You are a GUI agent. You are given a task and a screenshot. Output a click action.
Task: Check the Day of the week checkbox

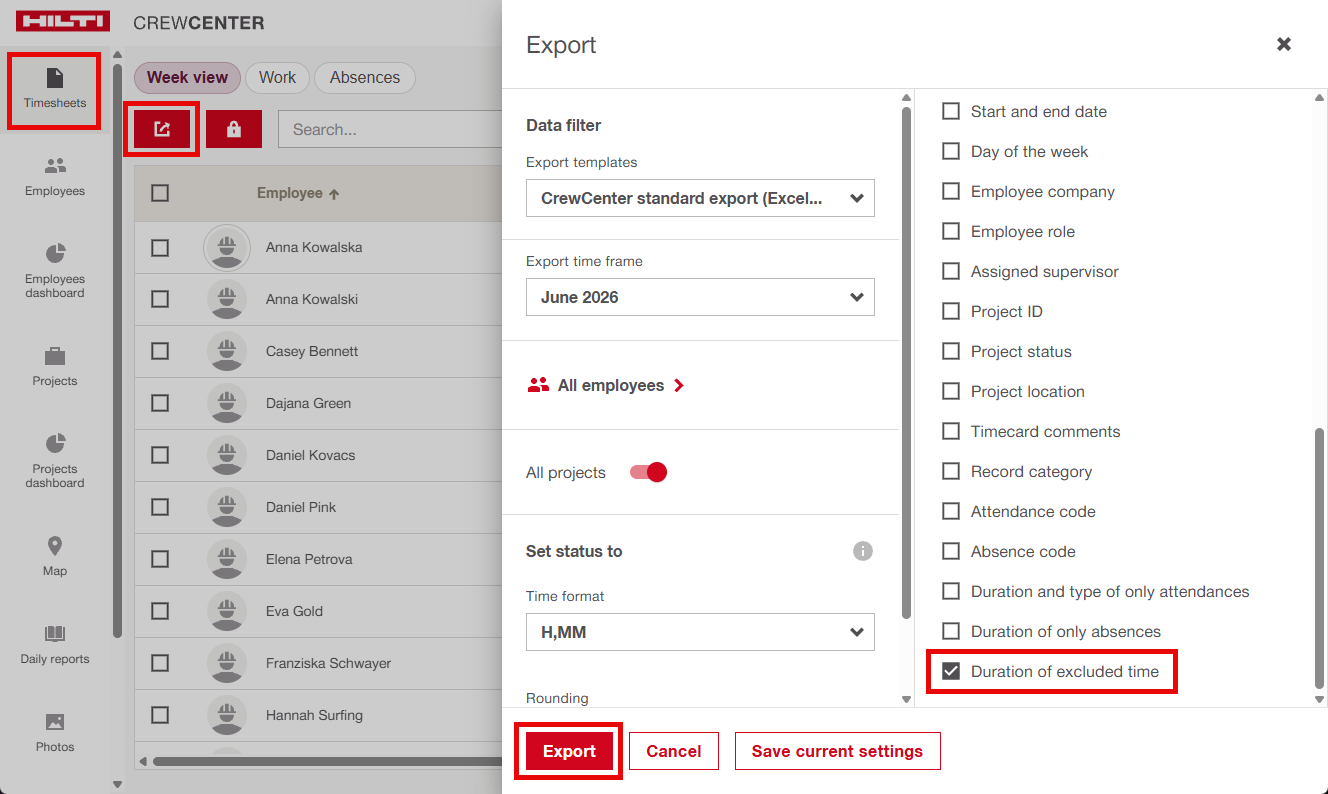pos(951,151)
